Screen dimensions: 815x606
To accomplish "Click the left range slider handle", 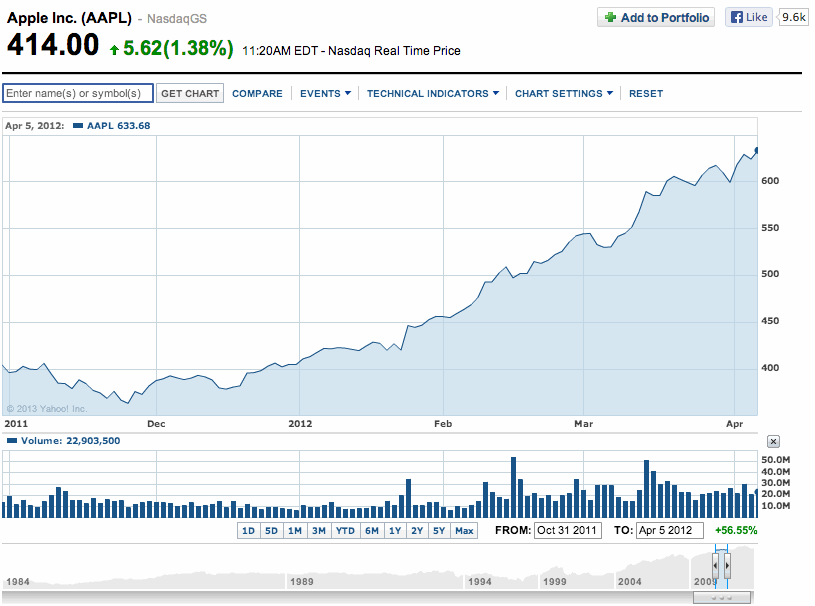I will point(716,565).
